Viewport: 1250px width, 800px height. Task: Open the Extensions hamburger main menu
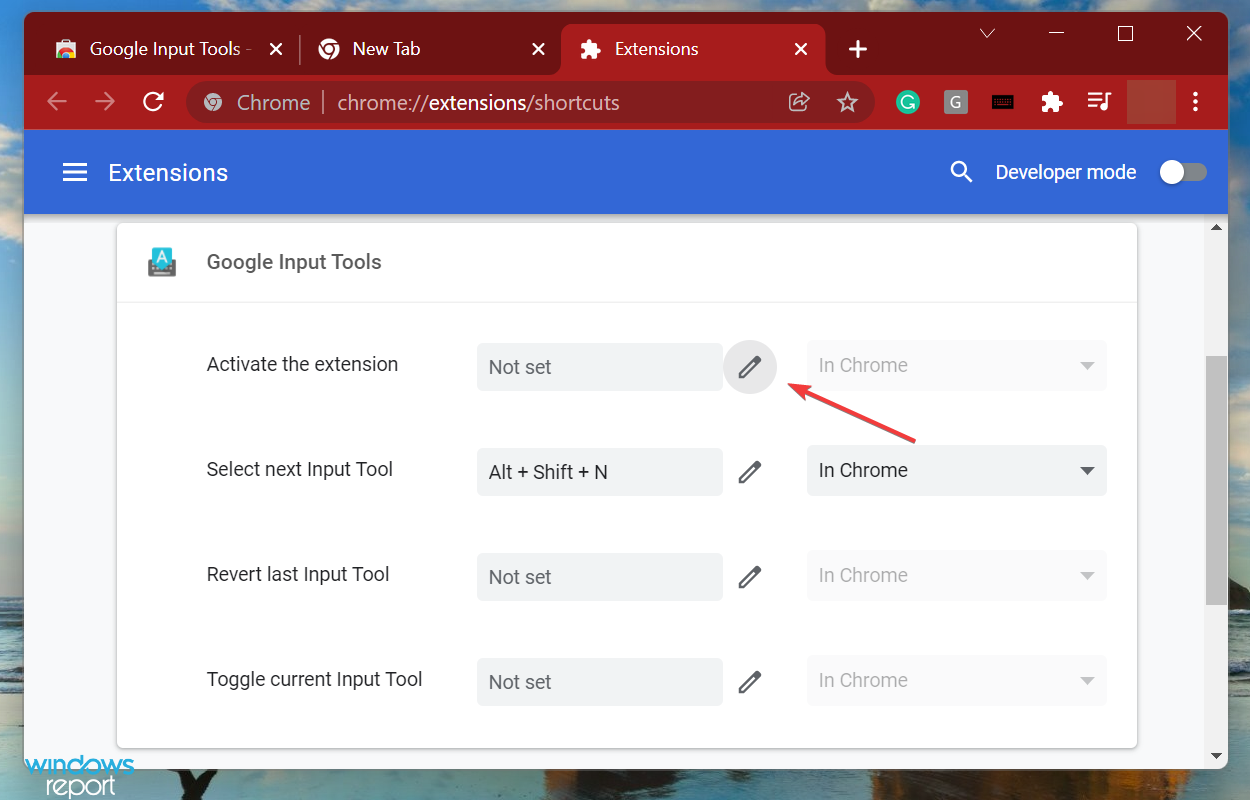[75, 173]
